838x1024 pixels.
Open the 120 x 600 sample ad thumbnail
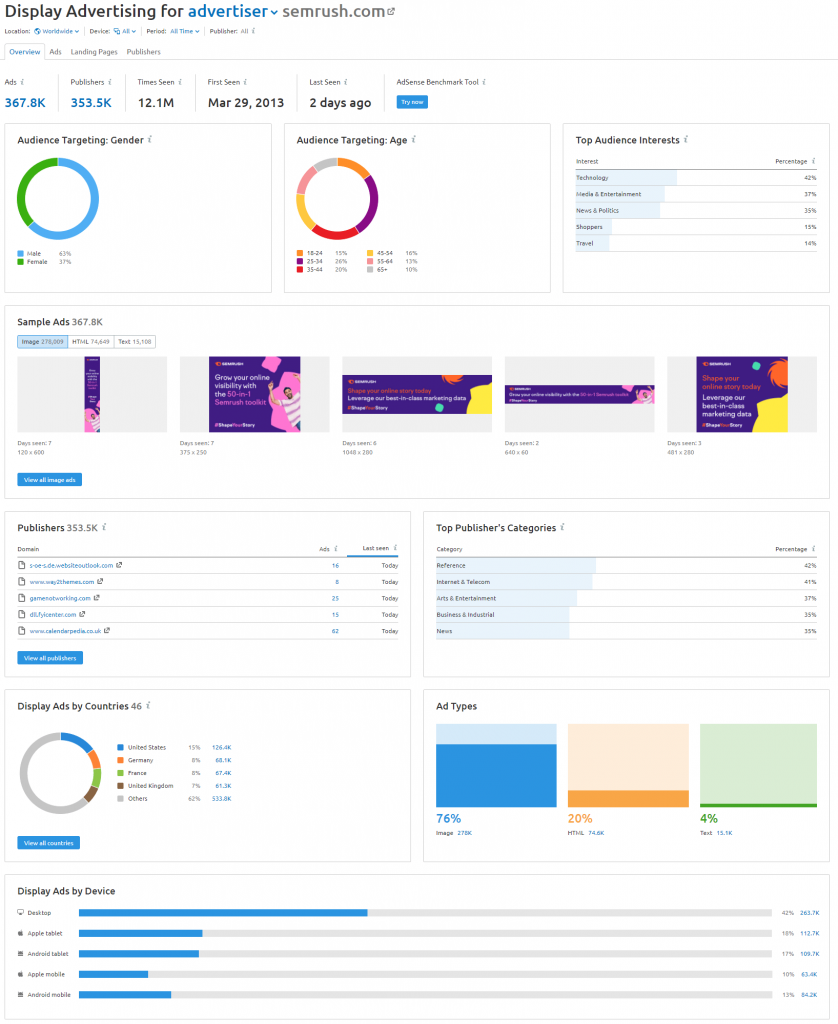tap(92, 394)
